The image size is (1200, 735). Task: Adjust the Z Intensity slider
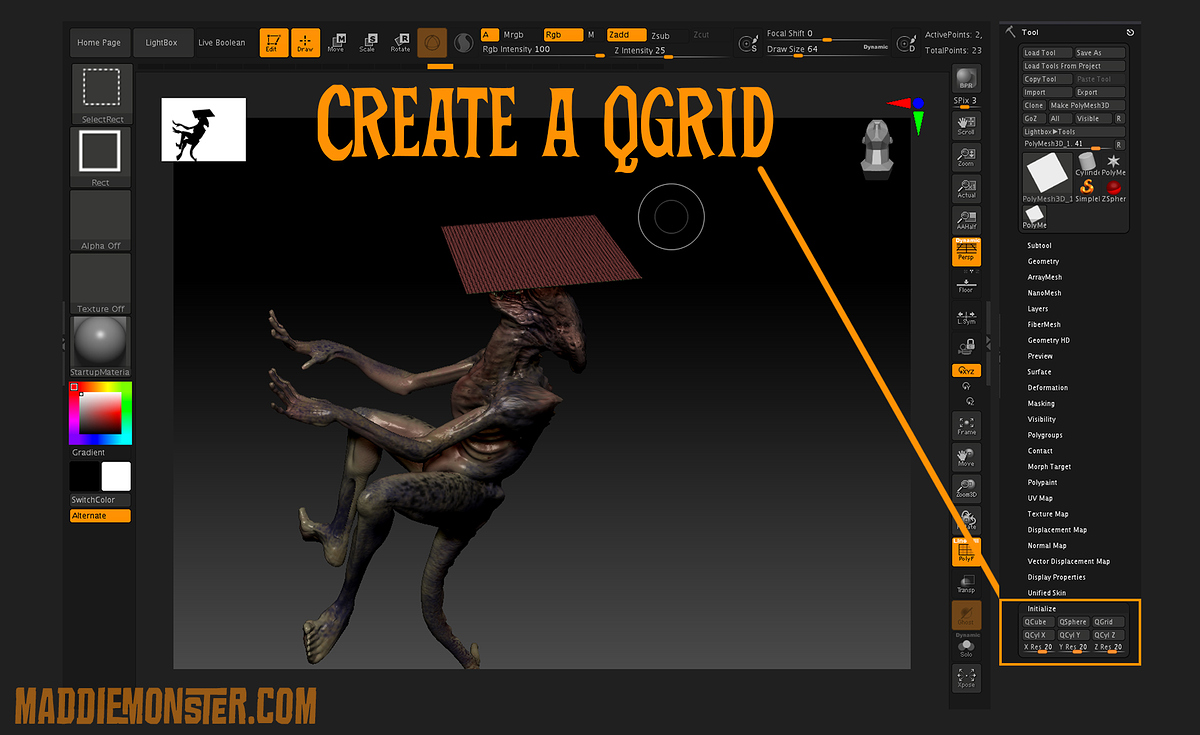coord(667,51)
